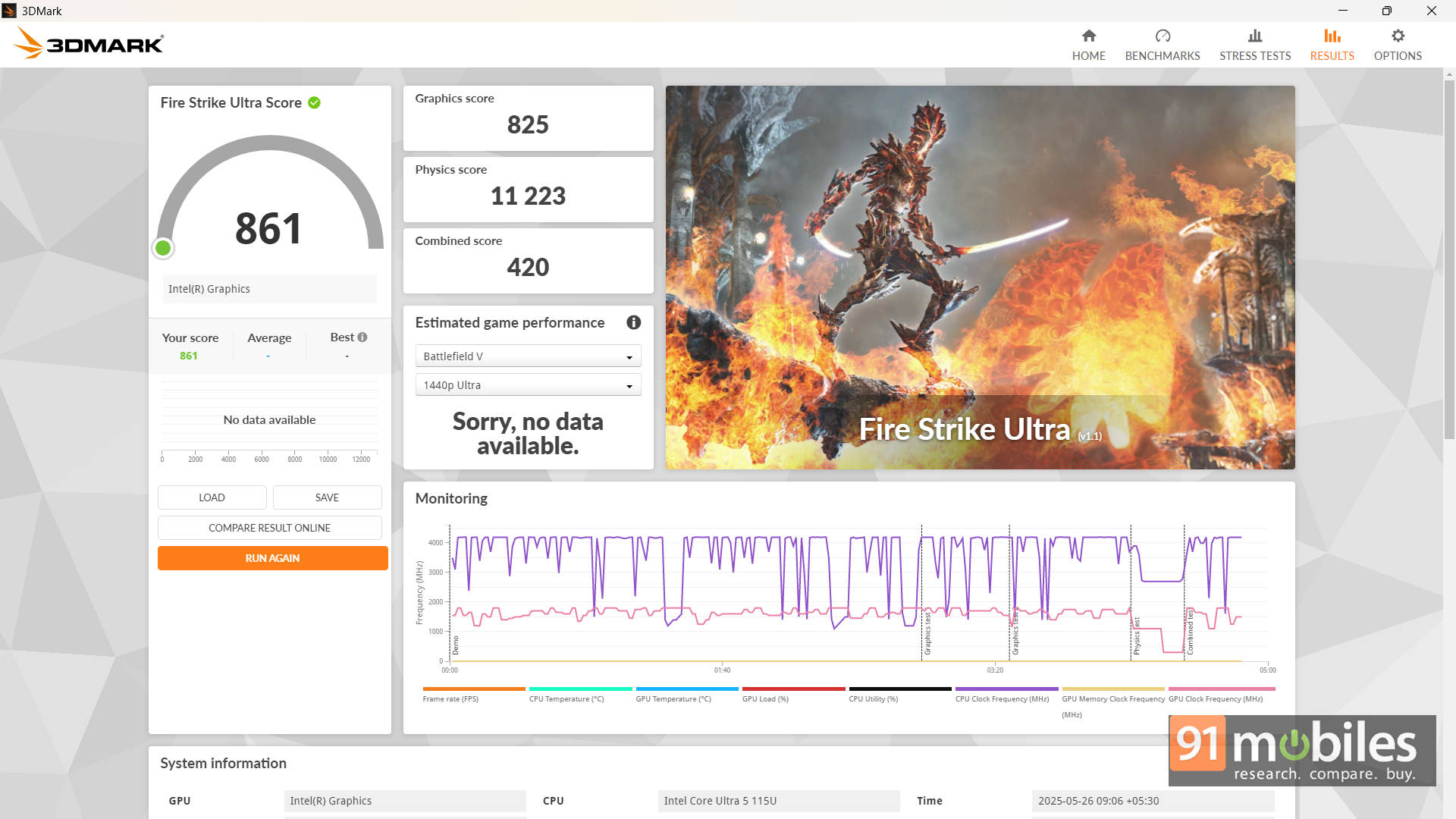Restore down the window
The image size is (1456, 819).
pos(1386,11)
